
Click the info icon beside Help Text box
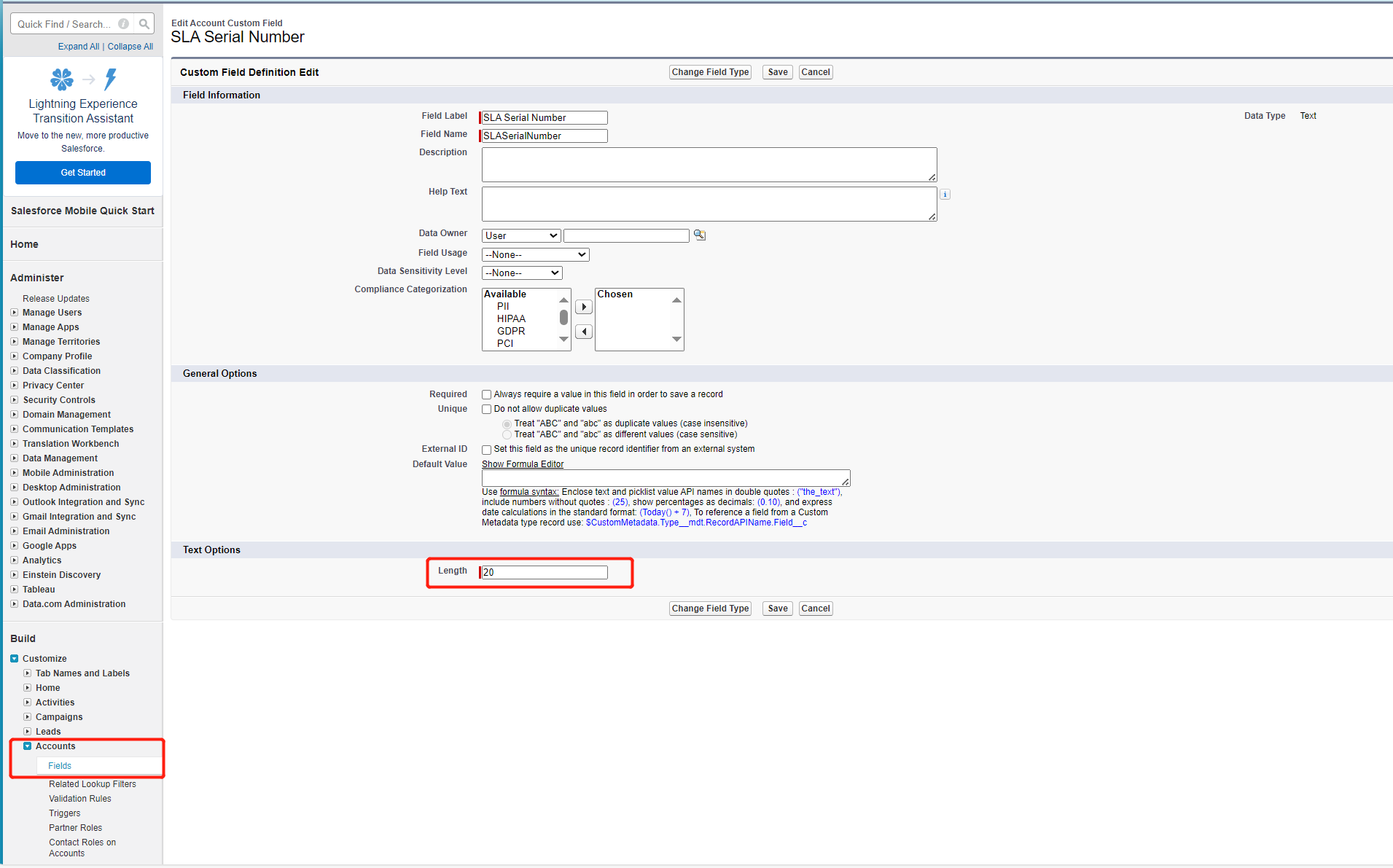tap(945, 194)
